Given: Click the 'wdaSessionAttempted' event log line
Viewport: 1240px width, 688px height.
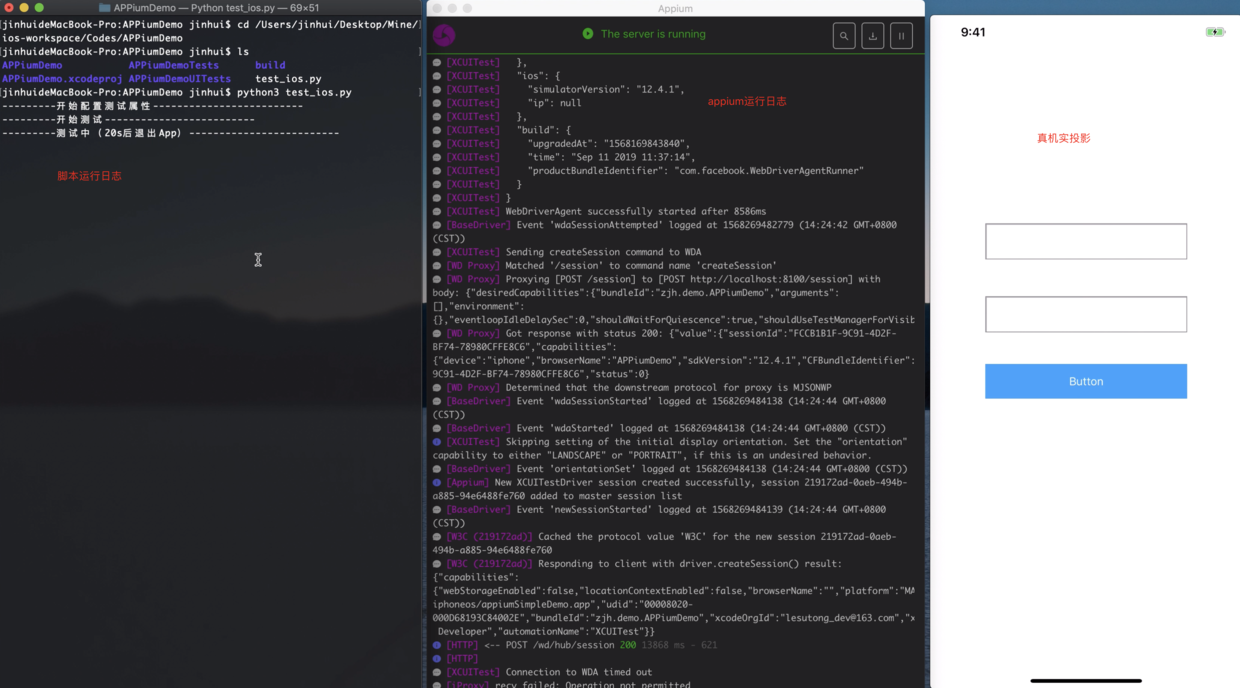Looking at the screenshot, I should click(x=664, y=232).
